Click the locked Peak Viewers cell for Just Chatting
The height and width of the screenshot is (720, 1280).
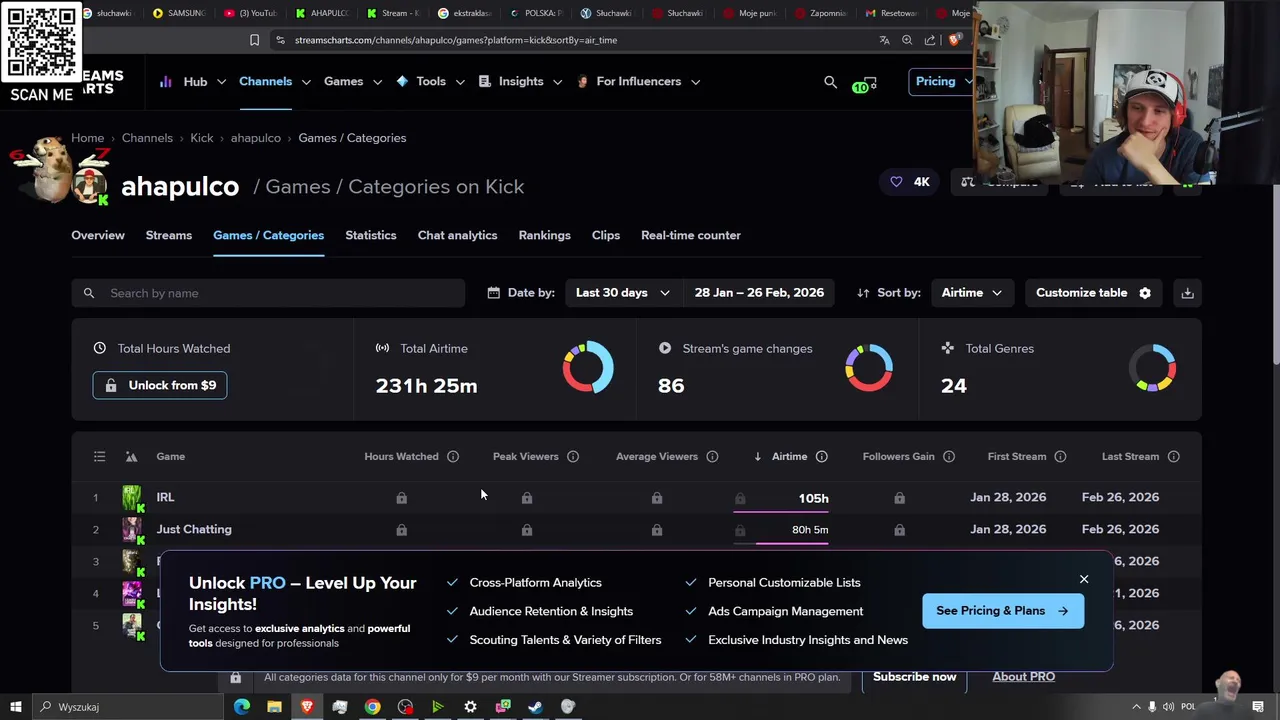[527, 530]
